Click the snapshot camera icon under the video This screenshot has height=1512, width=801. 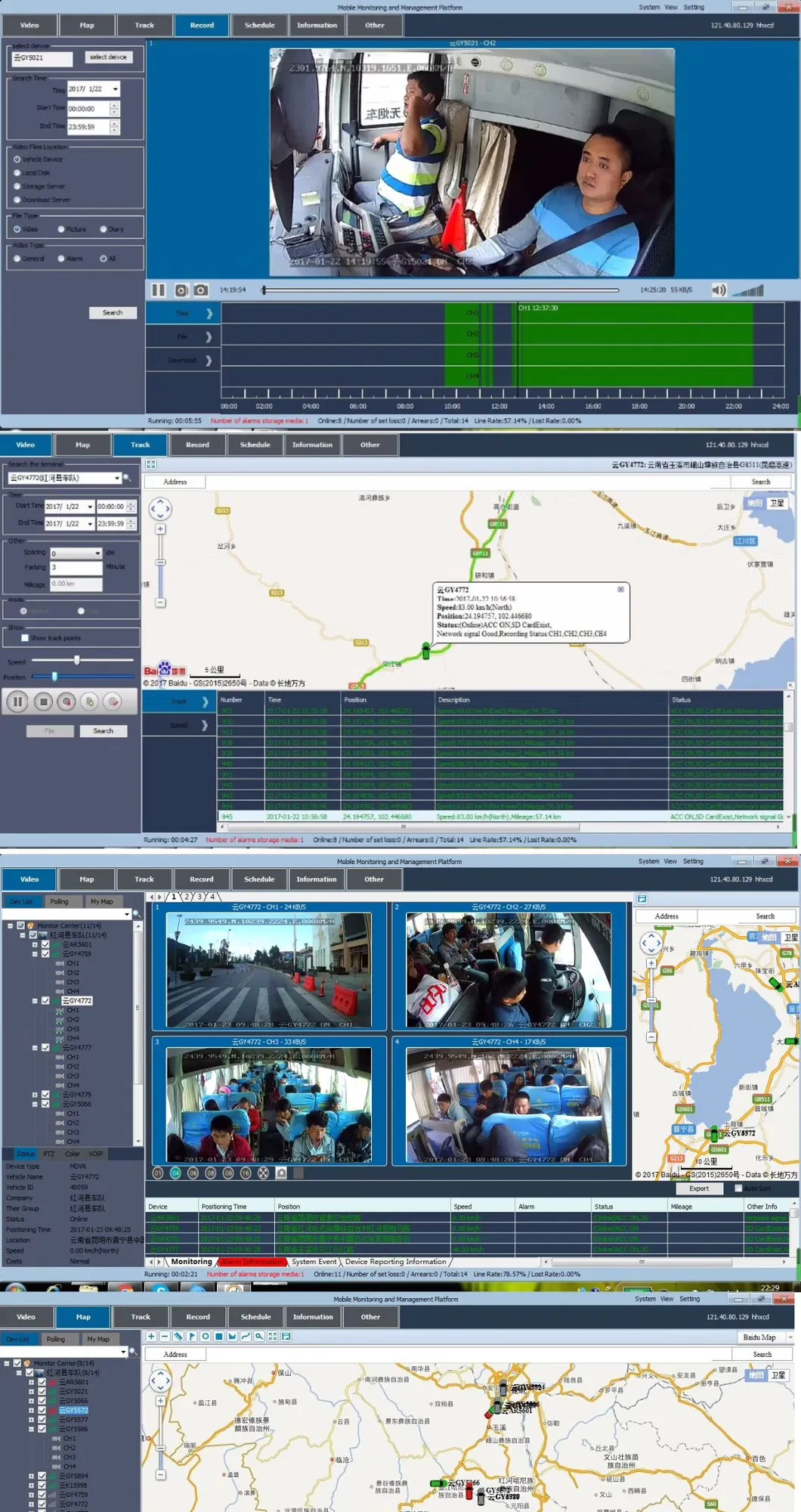(201, 290)
